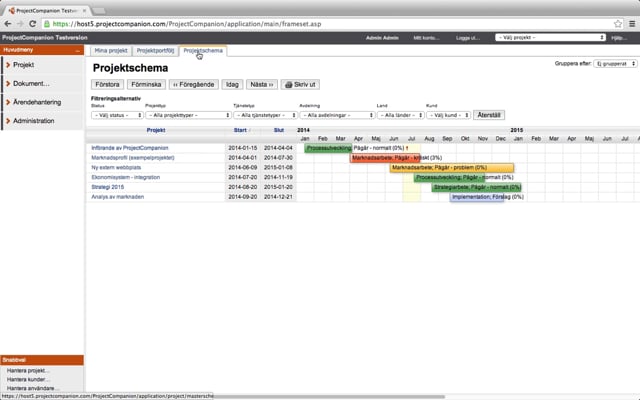
Task: Click Hantera användare... under Snabbval
Action: (33, 389)
